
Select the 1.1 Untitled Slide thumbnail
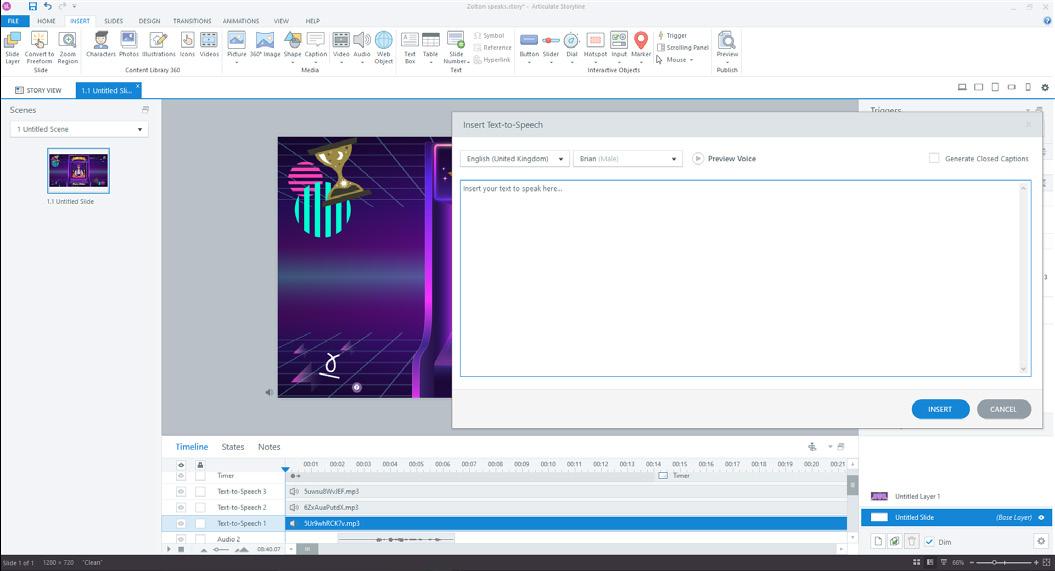coord(78,171)
